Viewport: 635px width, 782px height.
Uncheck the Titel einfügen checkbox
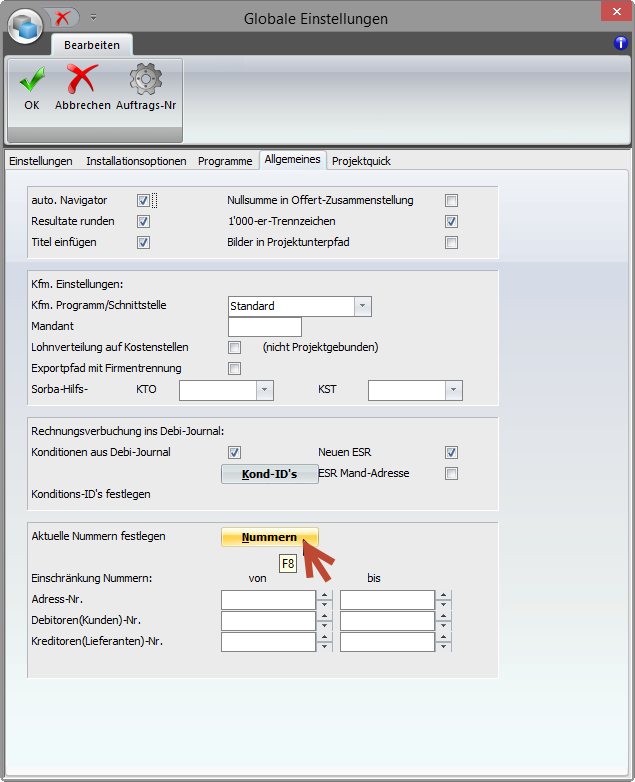[x=144, y=242]
